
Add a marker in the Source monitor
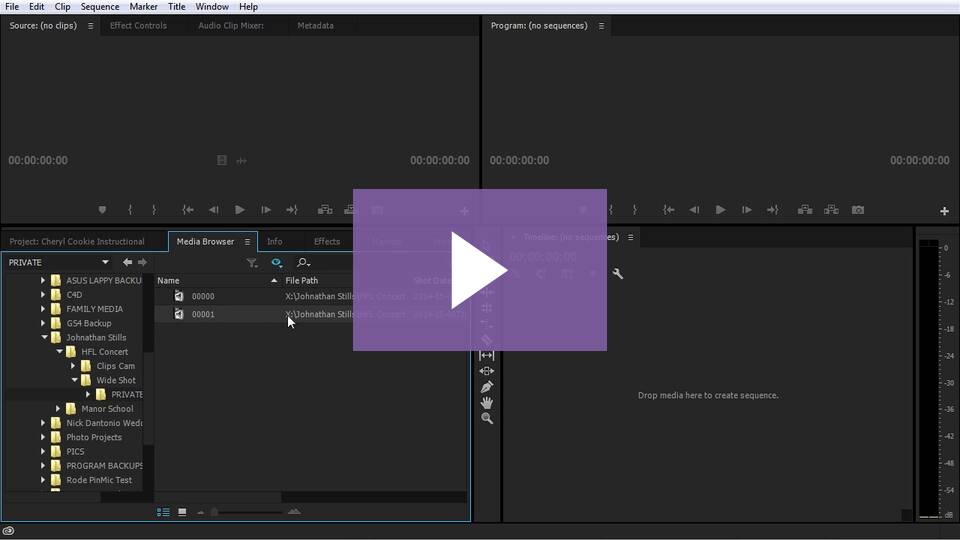pos(102,210)
